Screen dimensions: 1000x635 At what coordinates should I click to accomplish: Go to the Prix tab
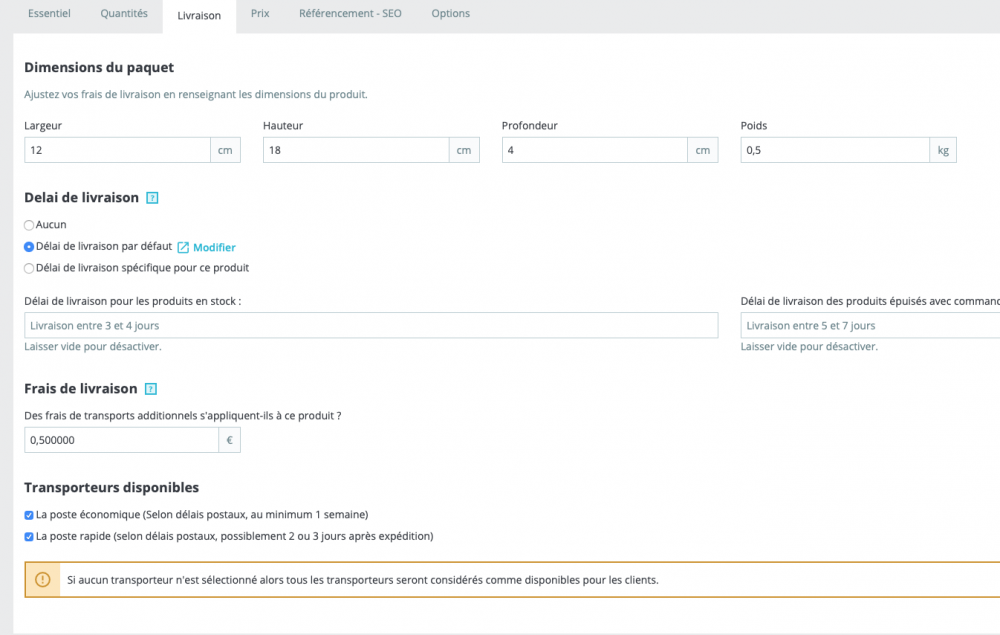260,13
